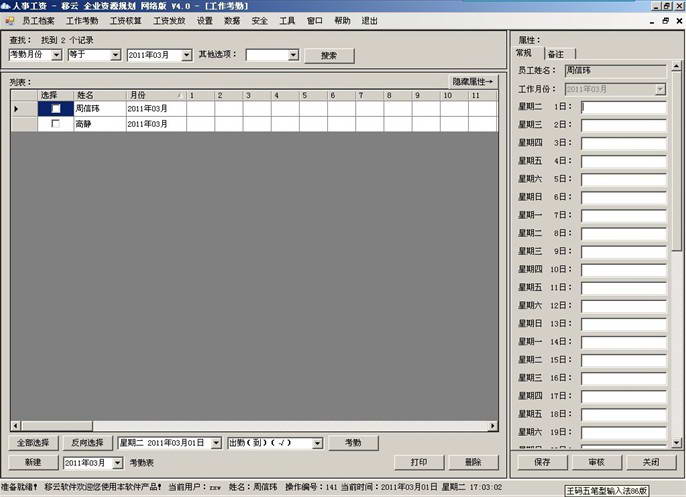This screenshot has width=686, height=497.
Task: Click the 5日 attendance input field
Action: click(623, 179)
